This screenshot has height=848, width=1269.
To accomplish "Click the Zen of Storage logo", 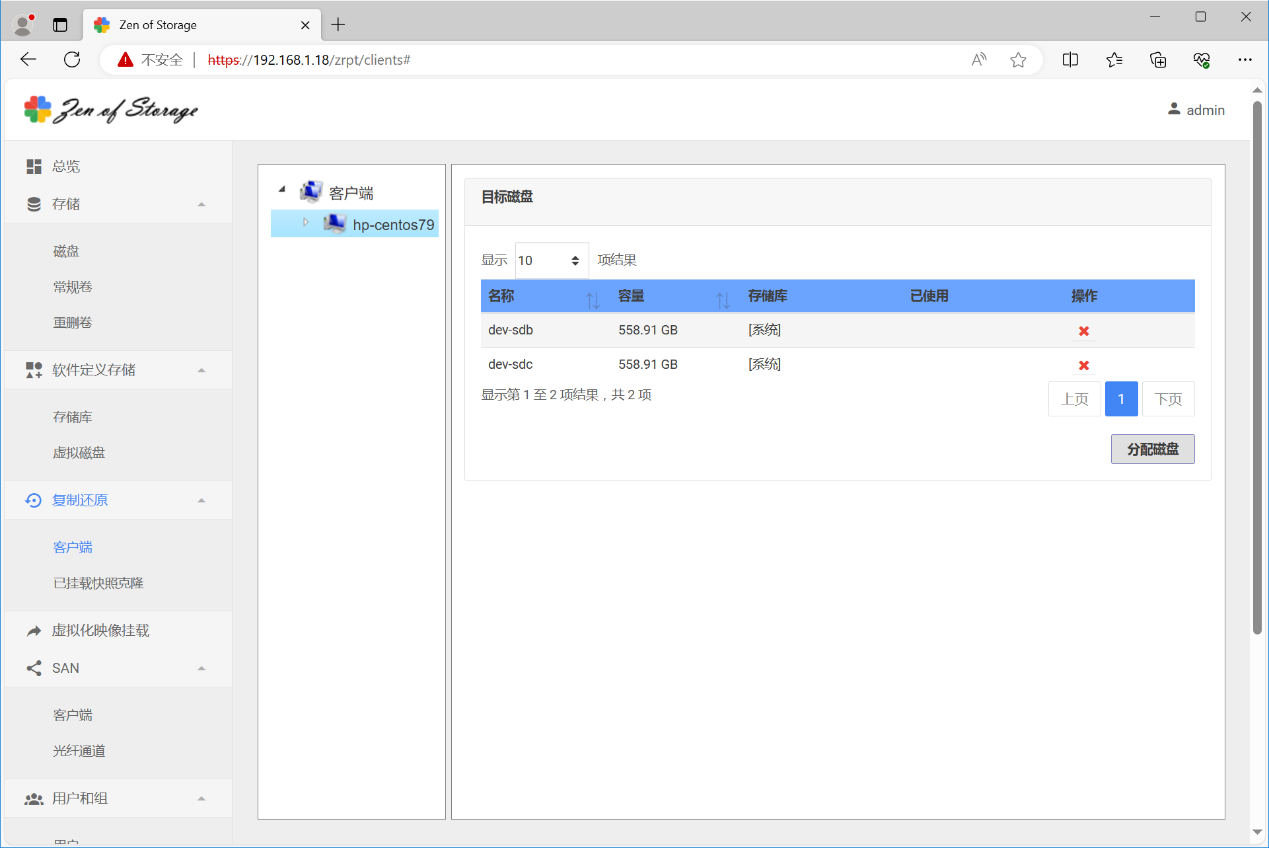I will coord(111,110).
